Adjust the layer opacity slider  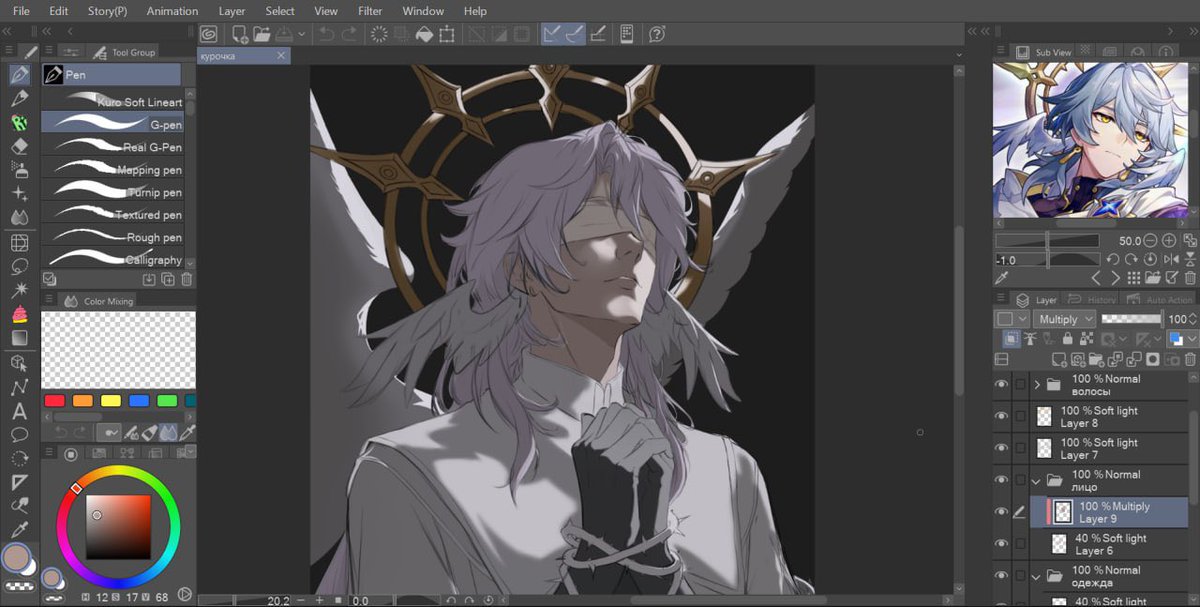point(1131,319)
